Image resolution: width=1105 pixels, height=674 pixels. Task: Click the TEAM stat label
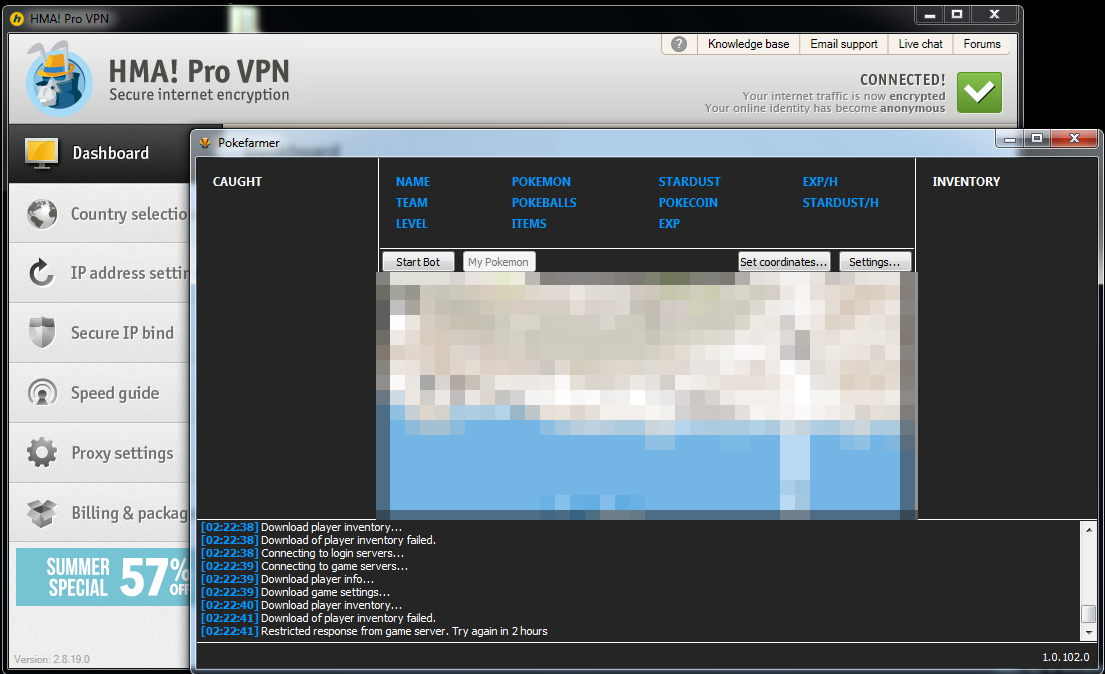coord(412,202)
